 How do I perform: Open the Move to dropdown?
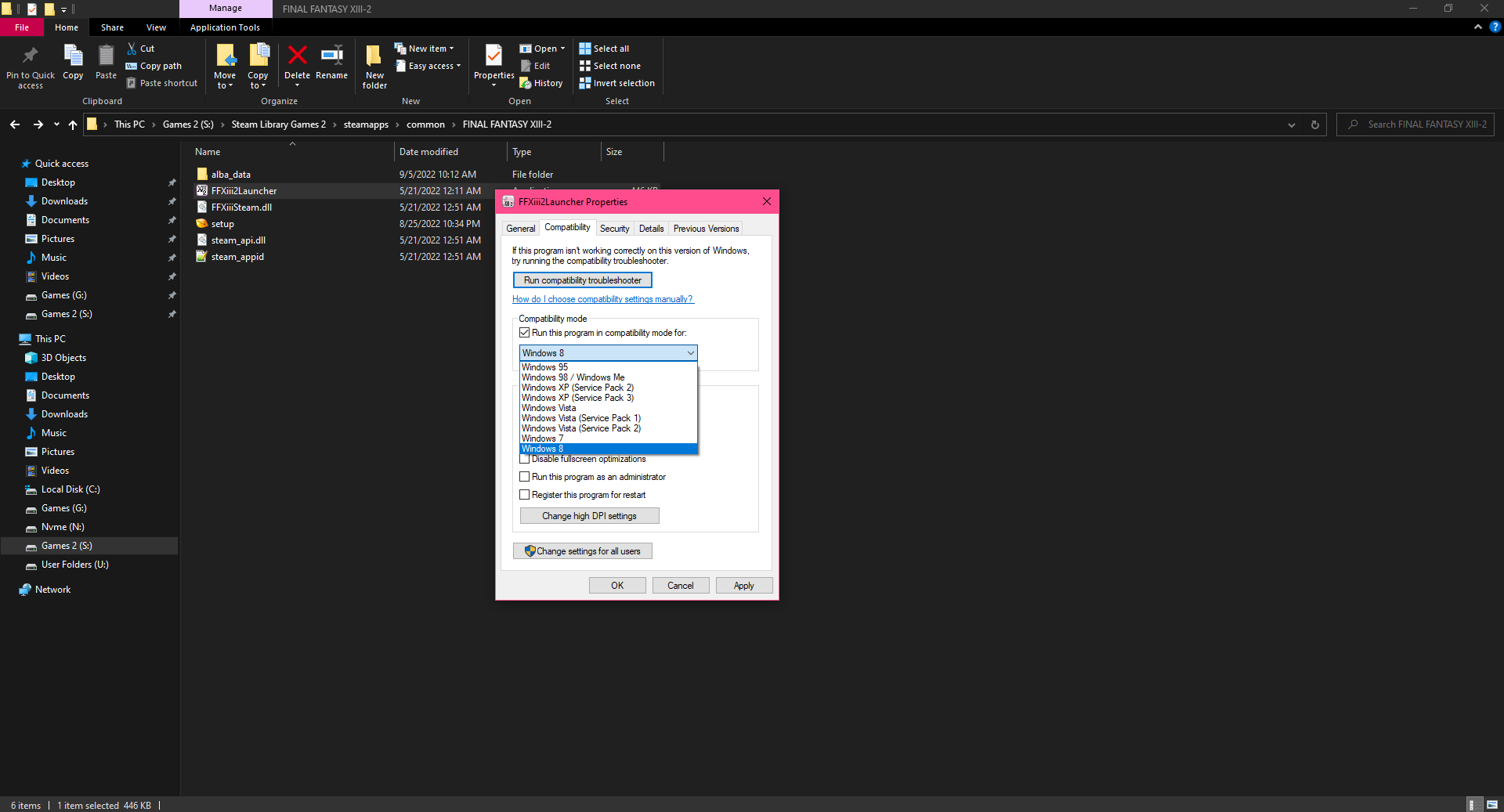click(225, 85)
